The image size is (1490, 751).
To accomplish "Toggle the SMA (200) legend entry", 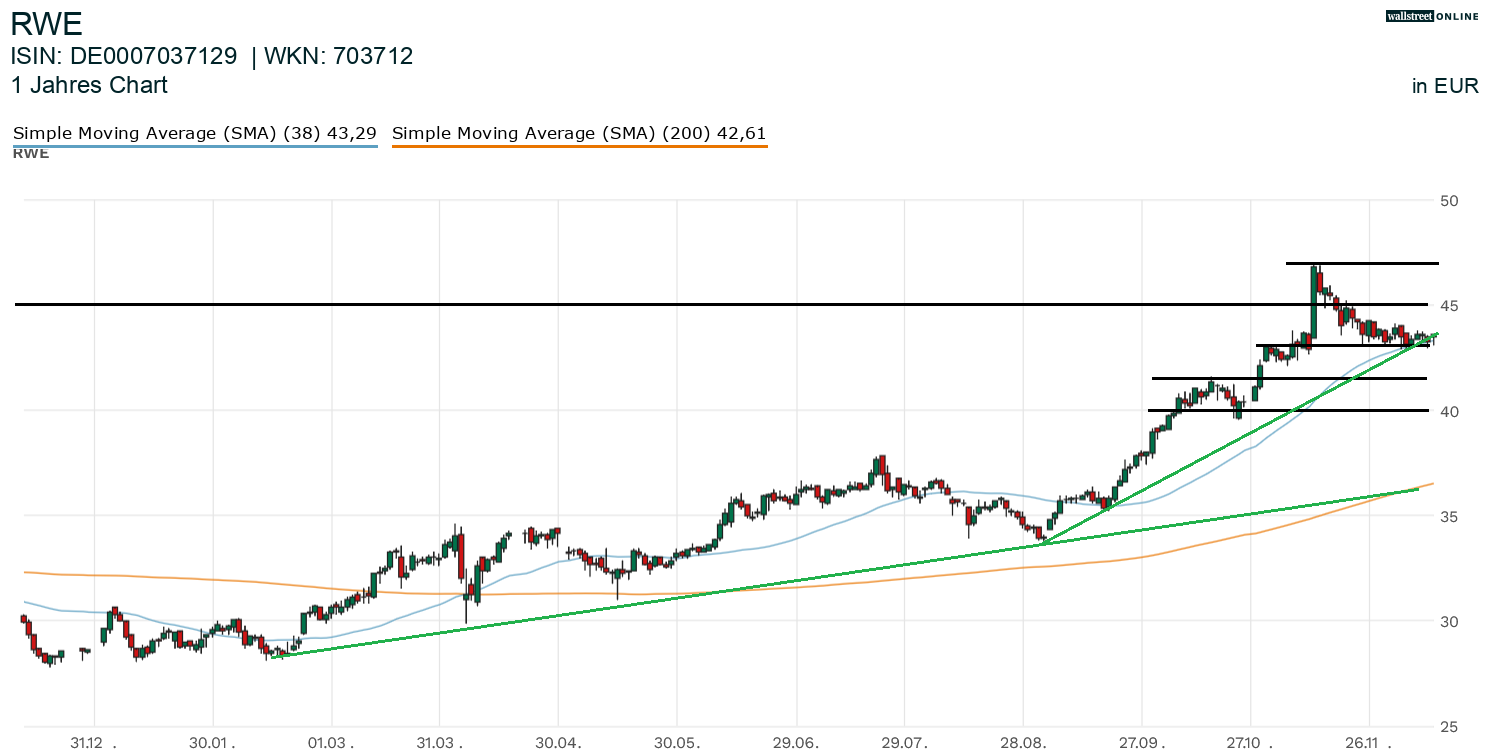I will (x=579, y=133).
